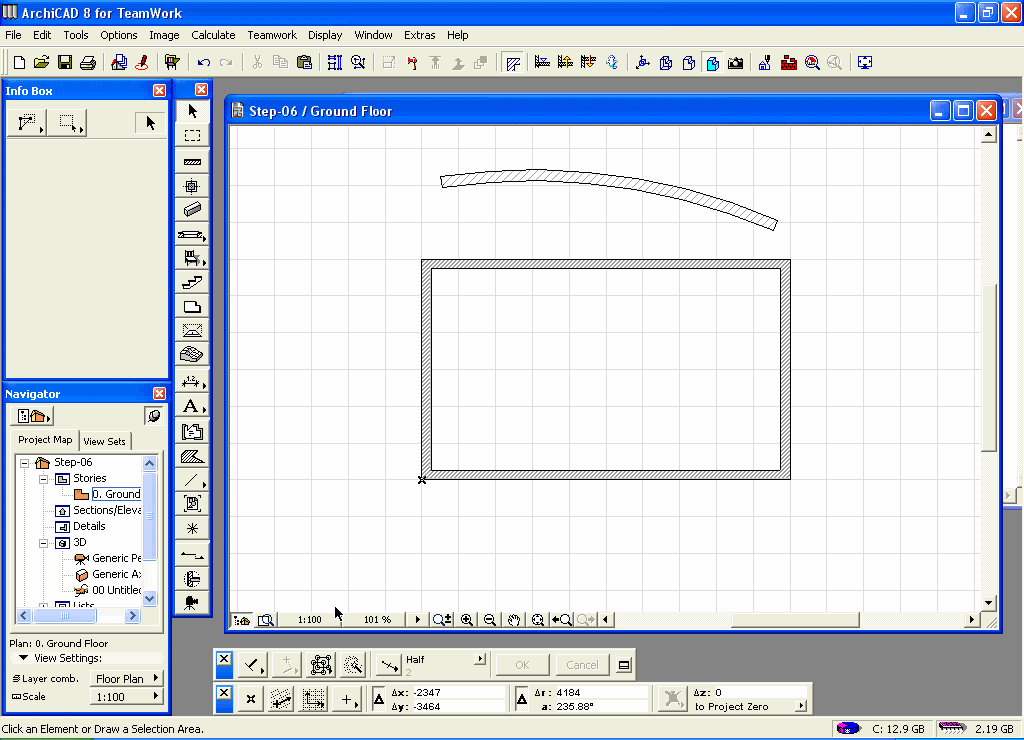Pick the Slab tool

[193, 307]
